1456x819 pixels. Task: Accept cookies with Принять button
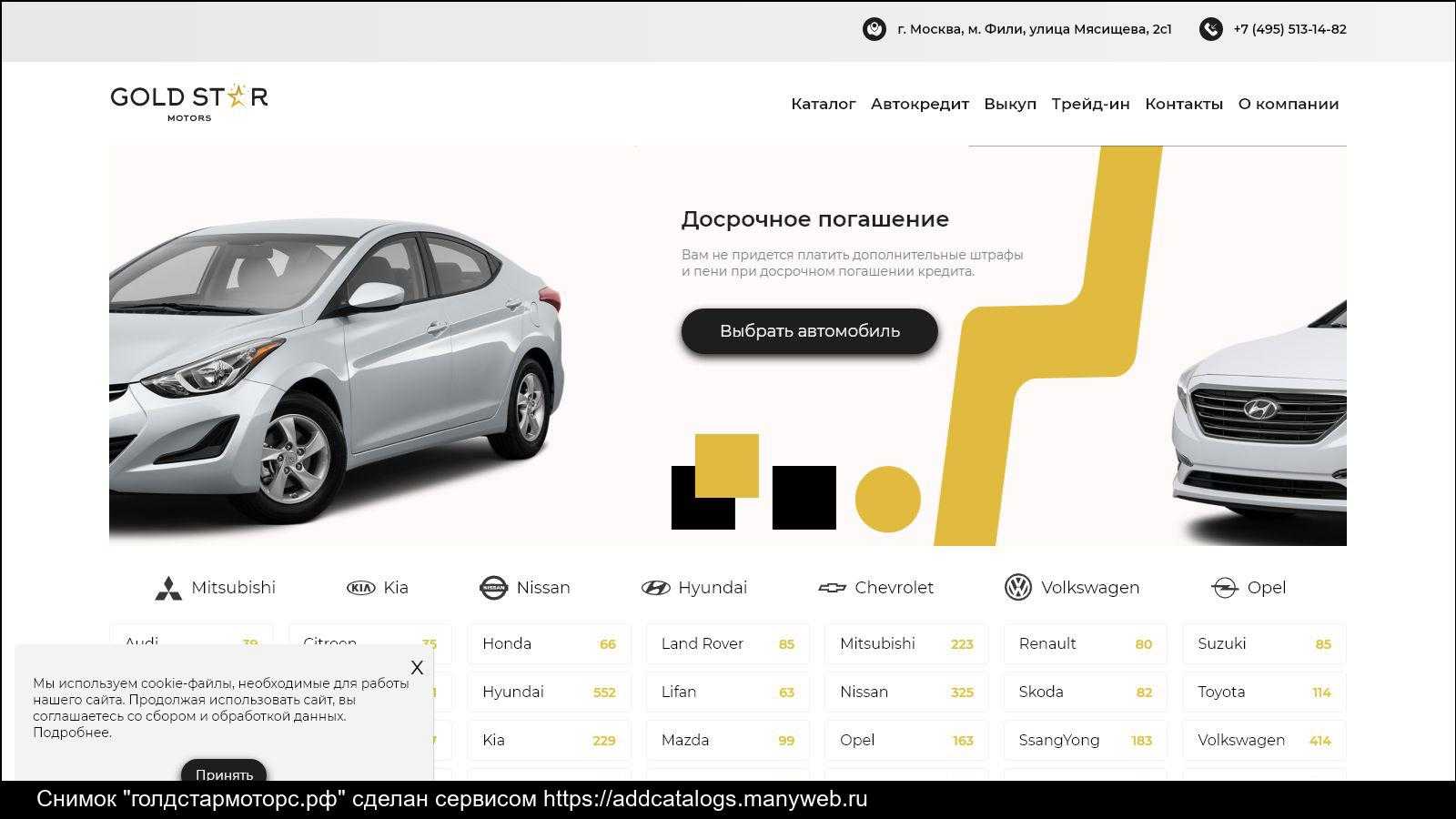(x=224, y=771)
